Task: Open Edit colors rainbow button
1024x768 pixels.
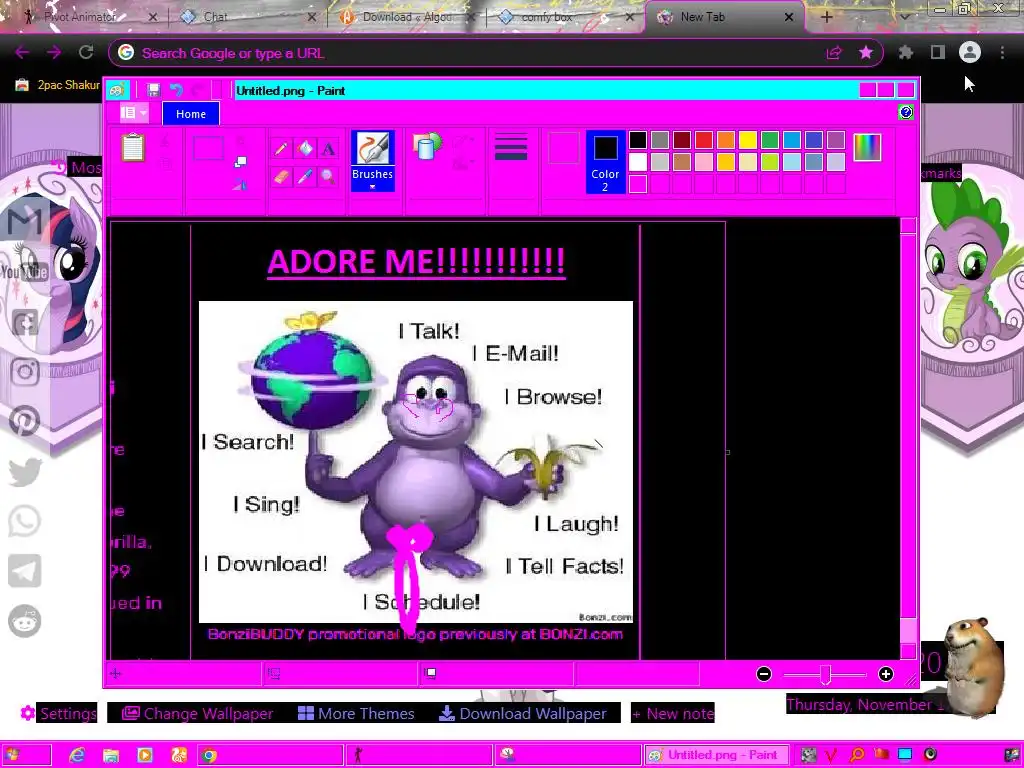Action: pyautogui.click(x=867, y=147)
